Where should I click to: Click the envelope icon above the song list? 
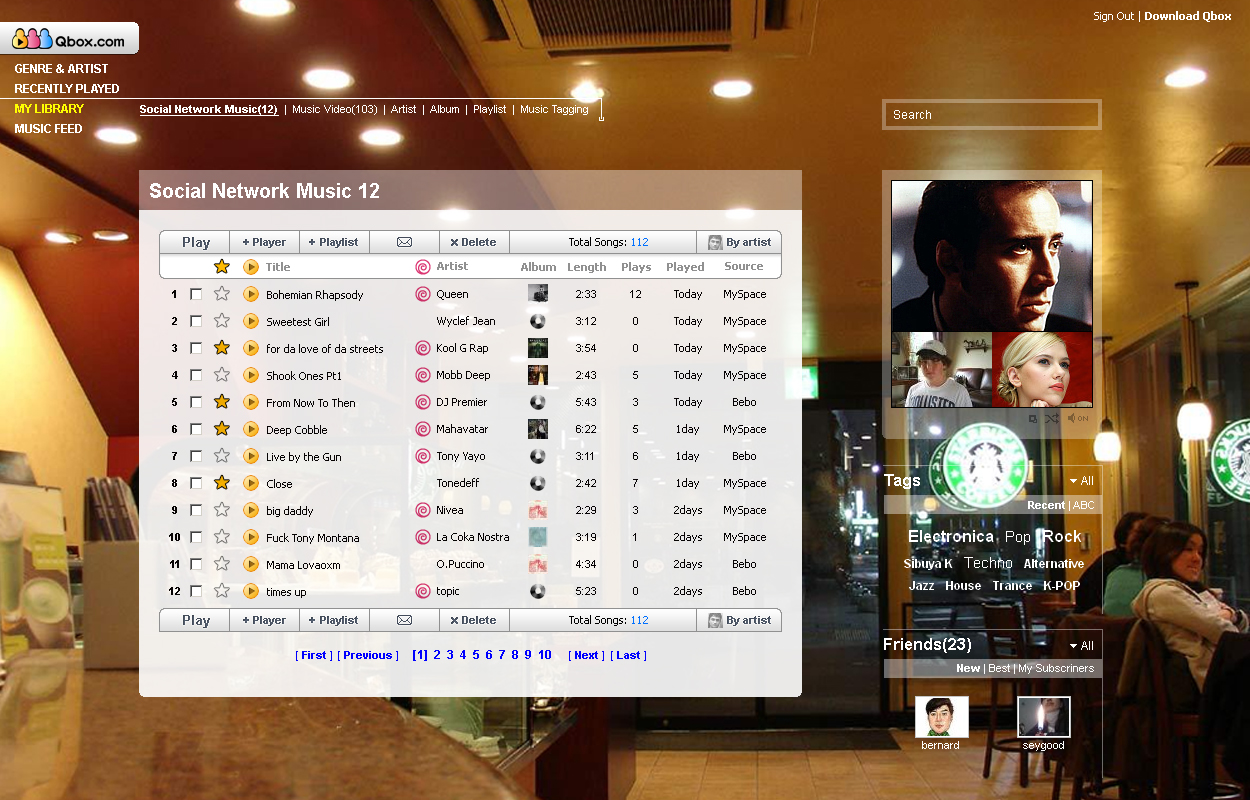[404, 242]
